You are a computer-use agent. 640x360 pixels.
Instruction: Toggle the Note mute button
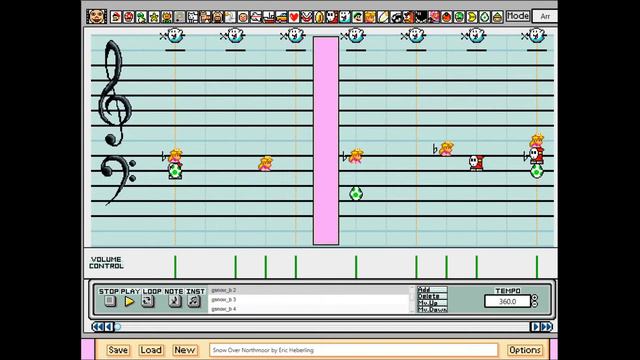175,301
